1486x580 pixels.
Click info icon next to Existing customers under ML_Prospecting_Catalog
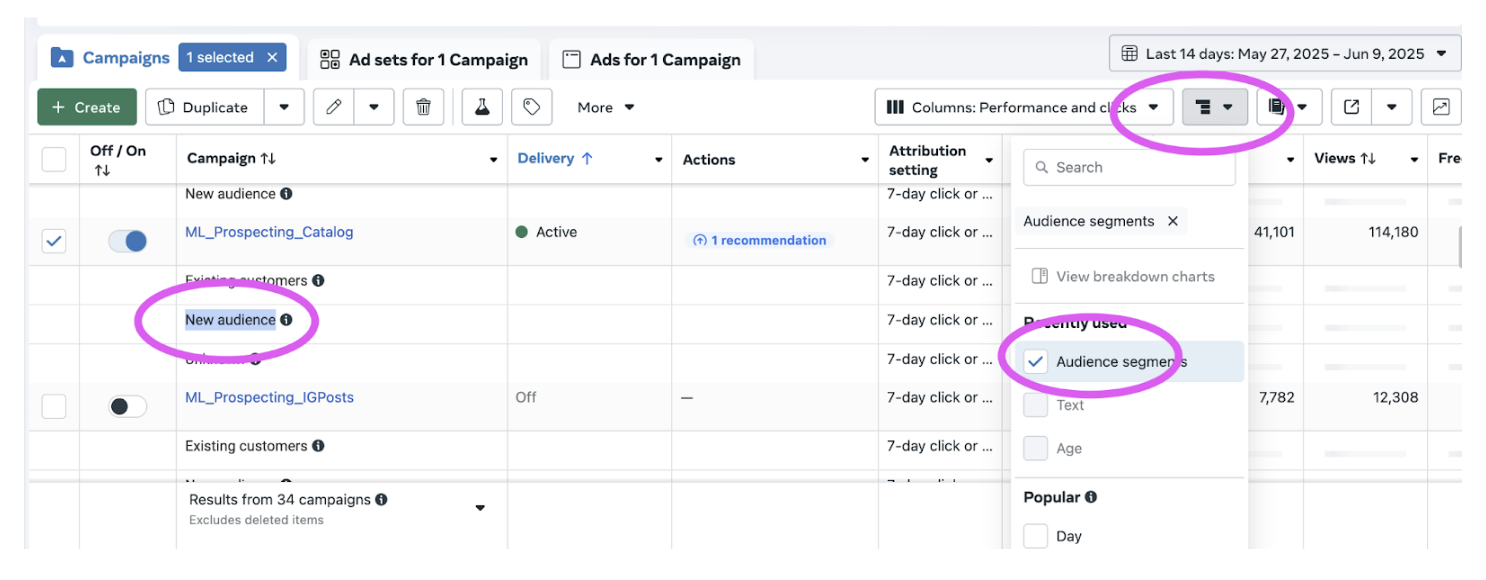tap(318, 281)
